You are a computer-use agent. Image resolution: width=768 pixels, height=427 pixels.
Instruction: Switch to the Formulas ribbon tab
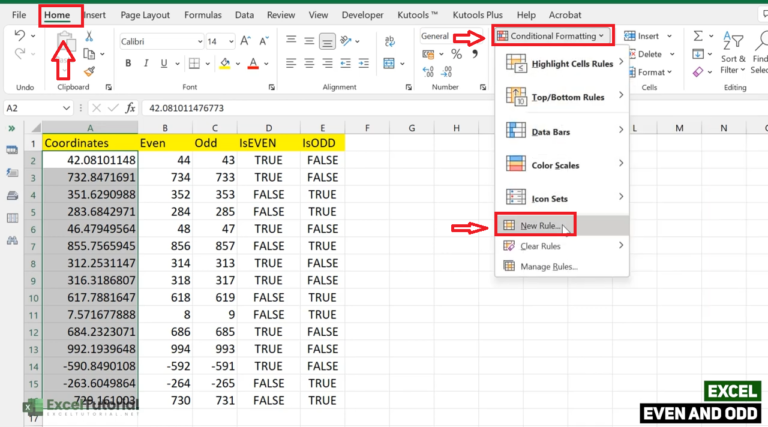pos(202,15)
